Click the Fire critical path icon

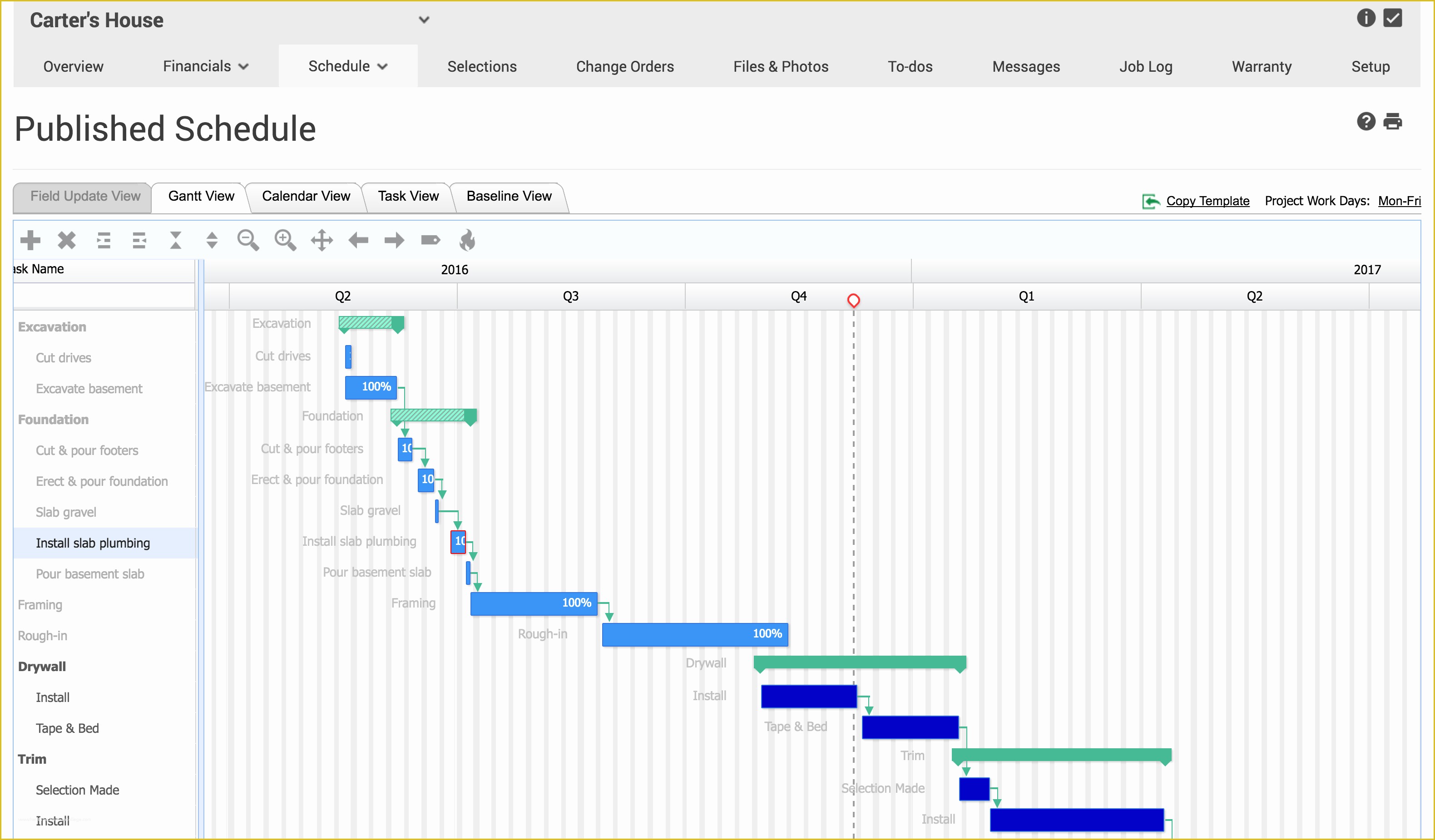coord(467,241)
